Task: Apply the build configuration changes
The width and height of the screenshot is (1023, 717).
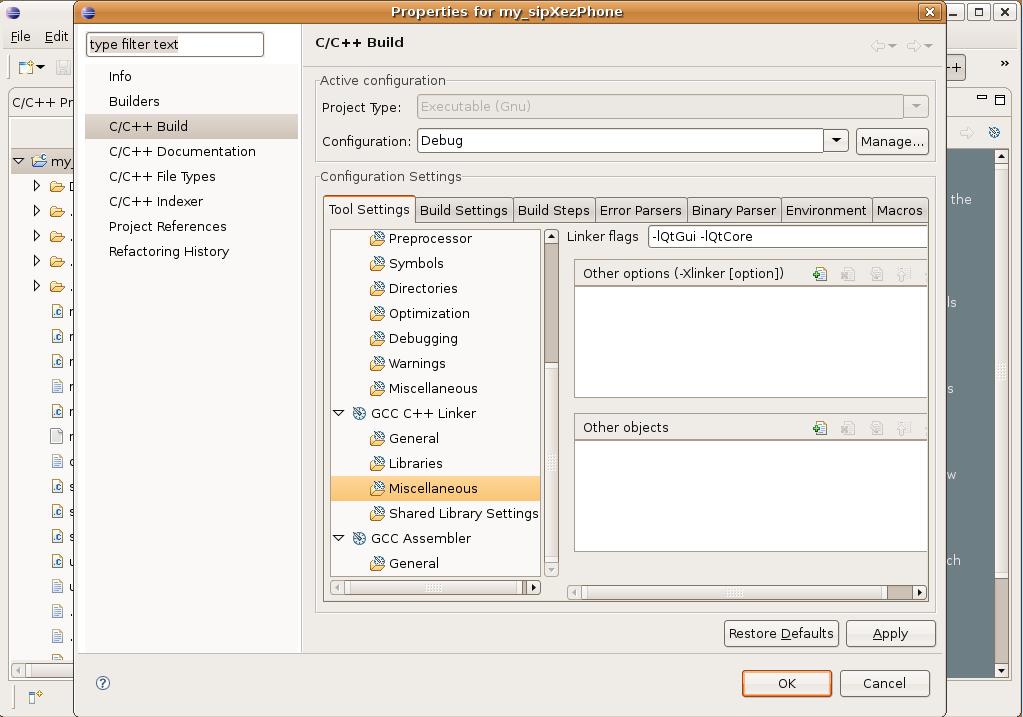Action: [891, 633]
